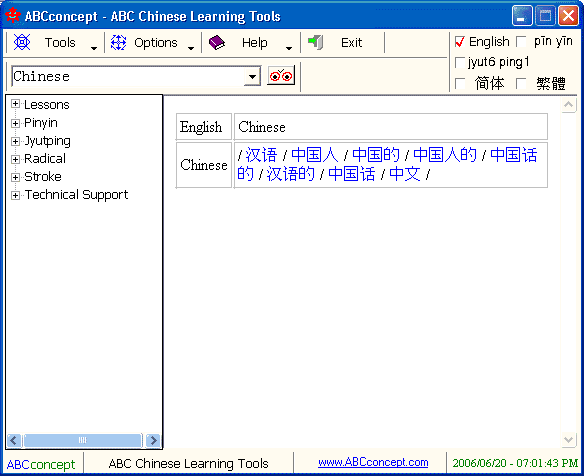Image resolution: width=584 pixels, height=476 pixels.
Task: Minimize the ABCconcept window
Action: click(522, 16)
